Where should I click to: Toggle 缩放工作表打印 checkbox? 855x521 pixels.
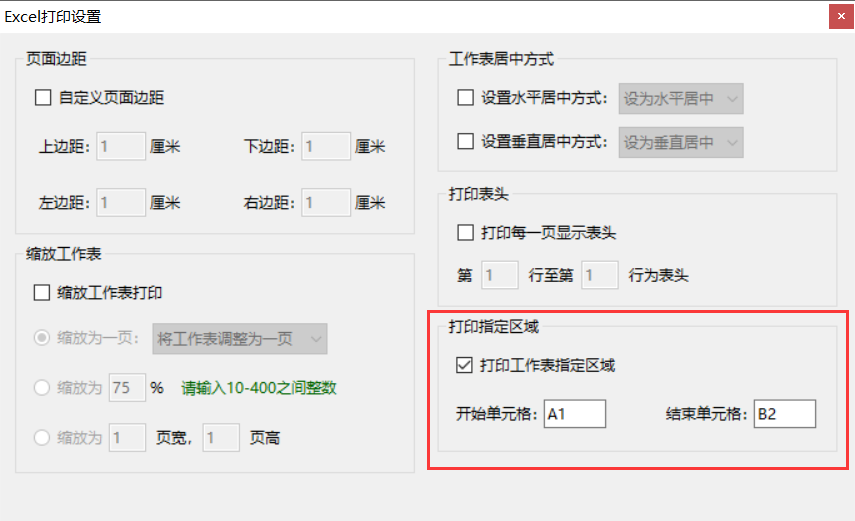click(x=42, y=292)
